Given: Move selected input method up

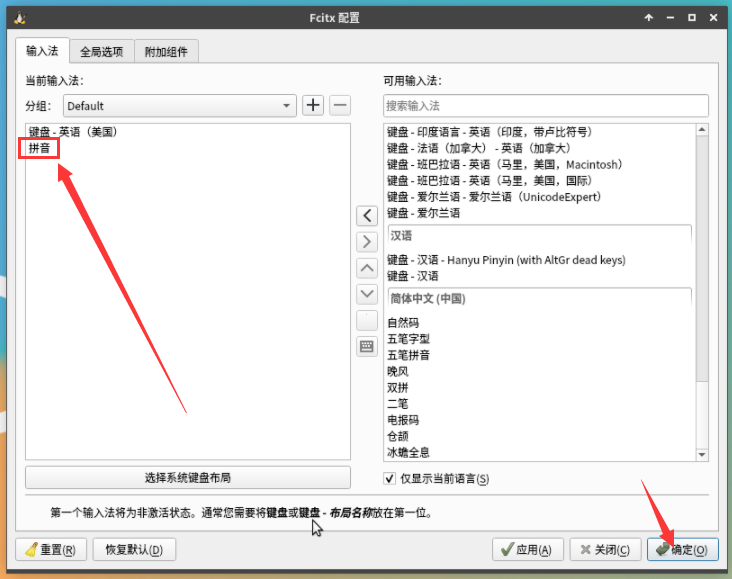Looking at the screenshot, I should 367,268.
